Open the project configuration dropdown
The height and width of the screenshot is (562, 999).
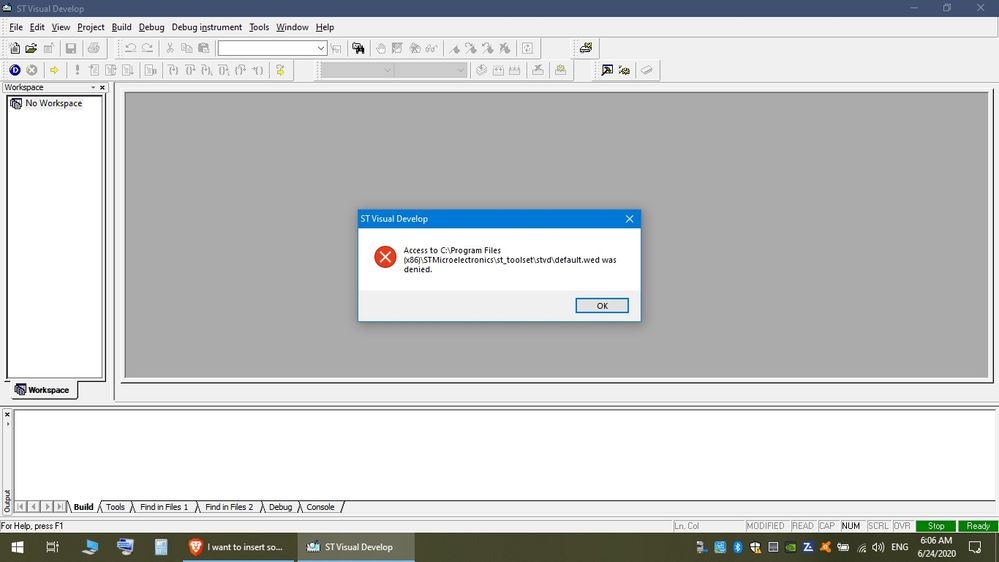click(387, 70)
